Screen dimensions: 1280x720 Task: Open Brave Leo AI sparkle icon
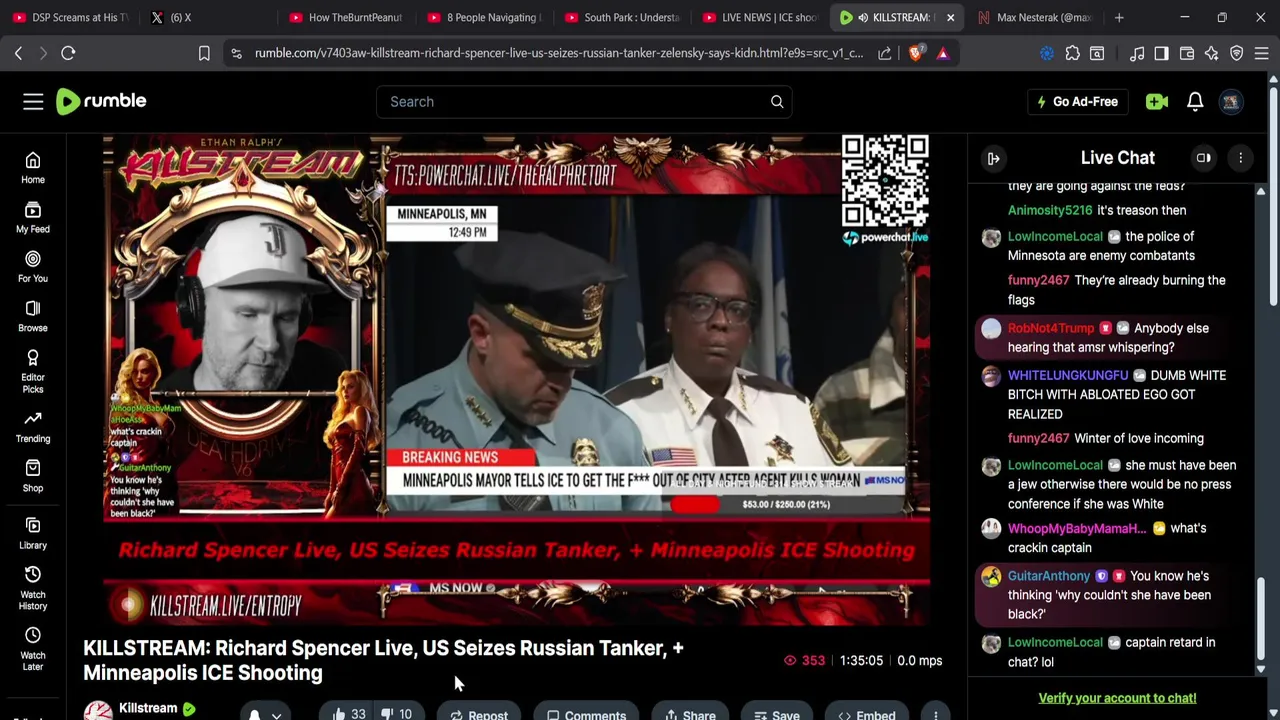pos(1211,53)
